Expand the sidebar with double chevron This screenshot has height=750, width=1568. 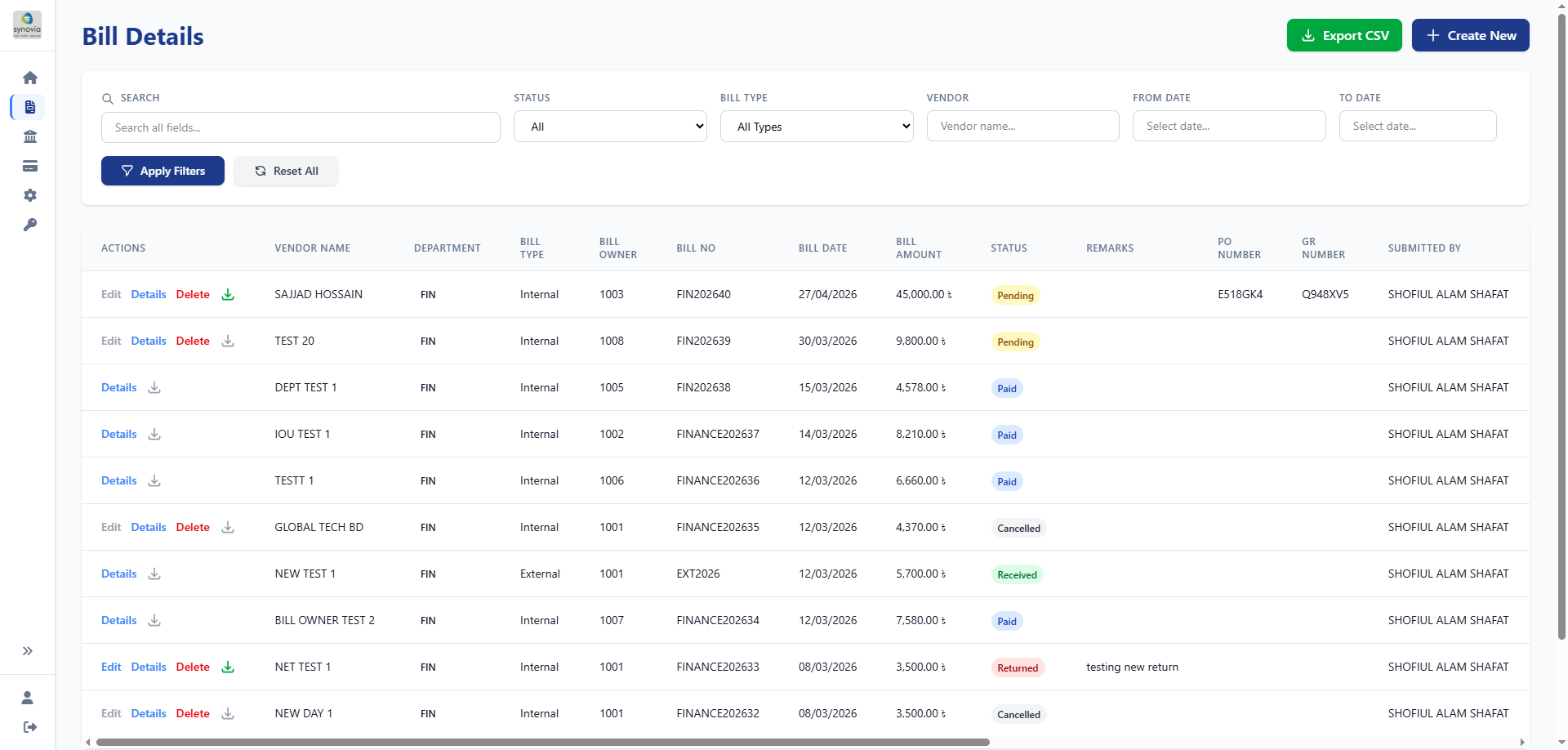coord(28,651)
